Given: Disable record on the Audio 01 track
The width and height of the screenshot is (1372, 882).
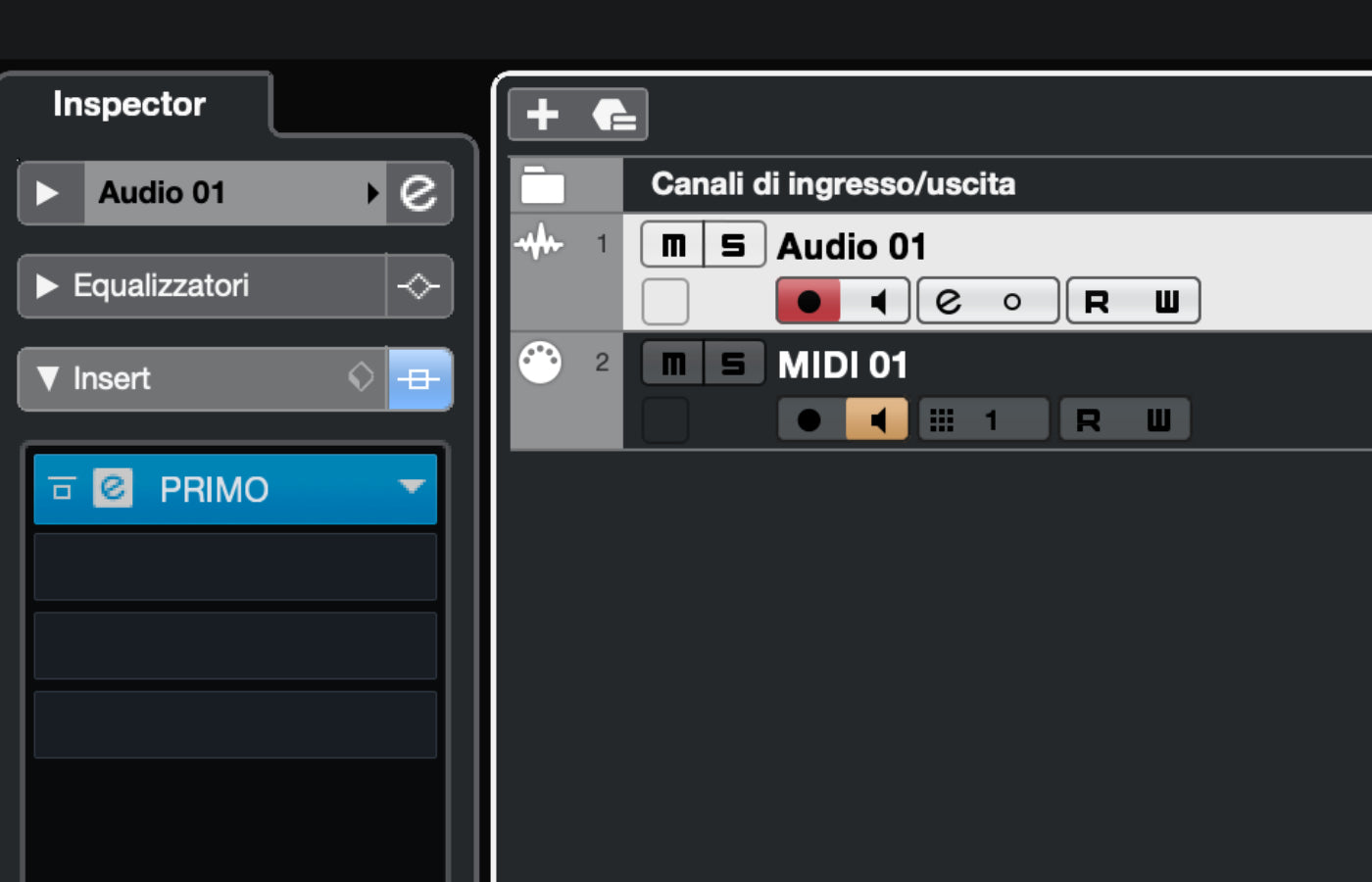Looking at the screenshot, I should point(808,301).
